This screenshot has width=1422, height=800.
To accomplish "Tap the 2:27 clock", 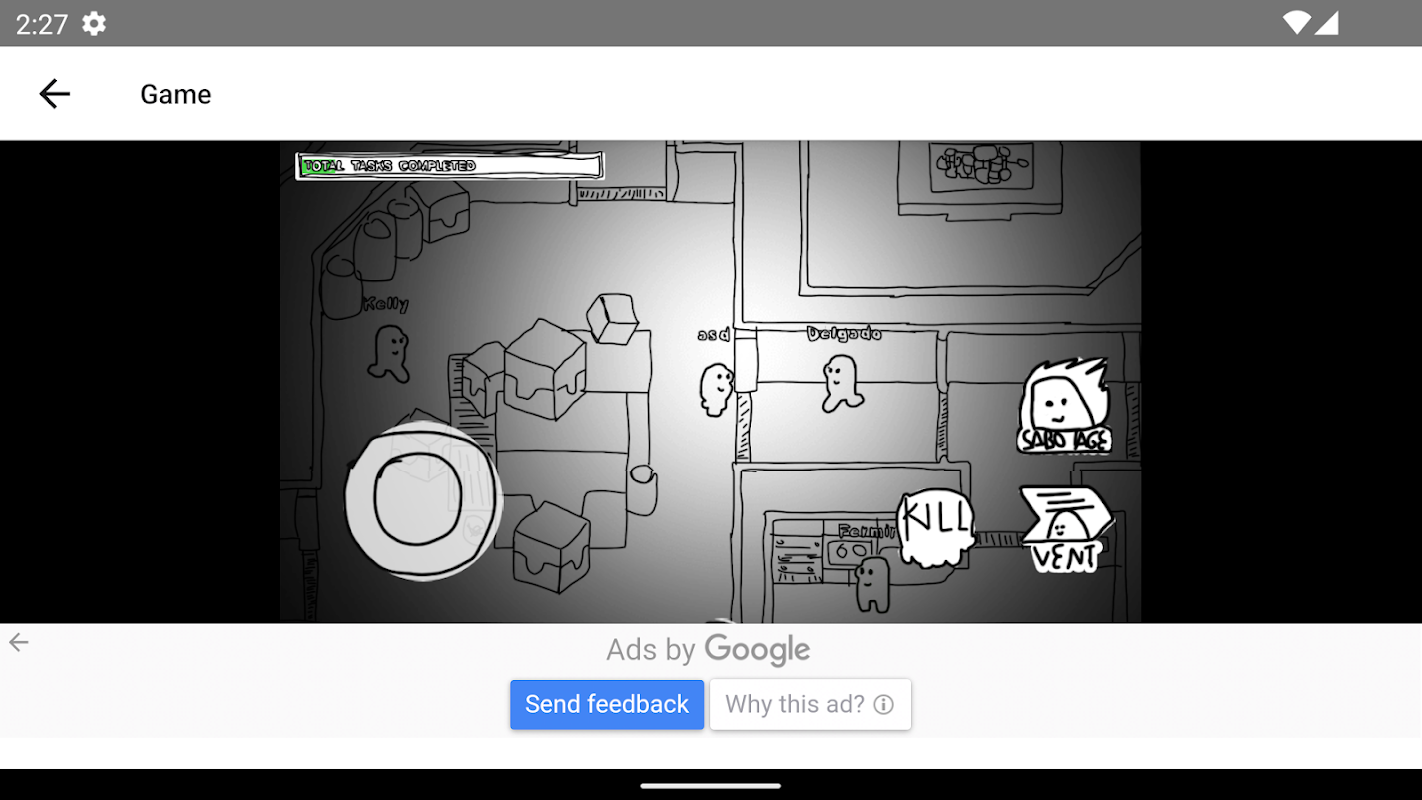I will coord(42,24).
